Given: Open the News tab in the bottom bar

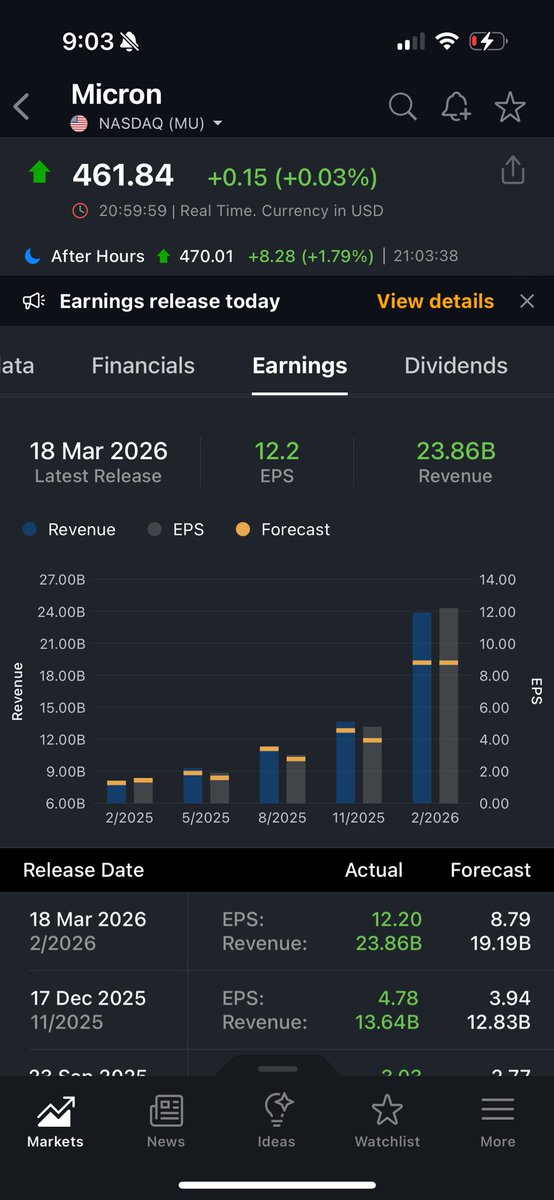Looking at the screenshot, I should click(x=166, y=1121).
